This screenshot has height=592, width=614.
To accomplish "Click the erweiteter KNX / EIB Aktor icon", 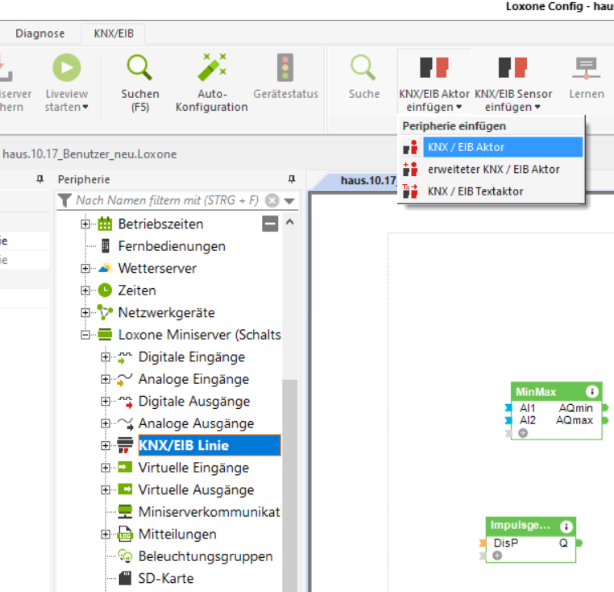I will [410, 169].
